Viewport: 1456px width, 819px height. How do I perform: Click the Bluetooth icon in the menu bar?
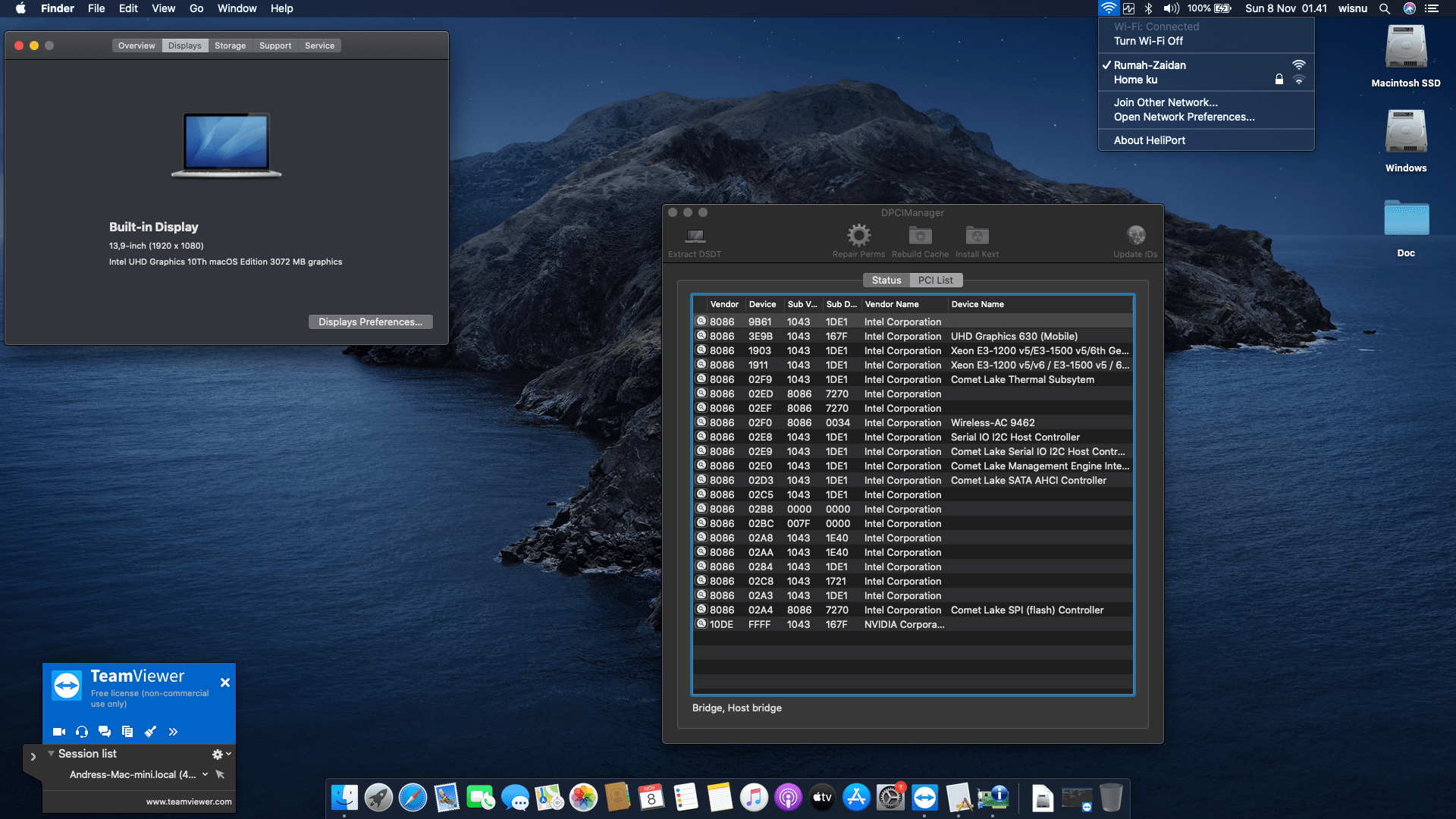point(1149,8)
